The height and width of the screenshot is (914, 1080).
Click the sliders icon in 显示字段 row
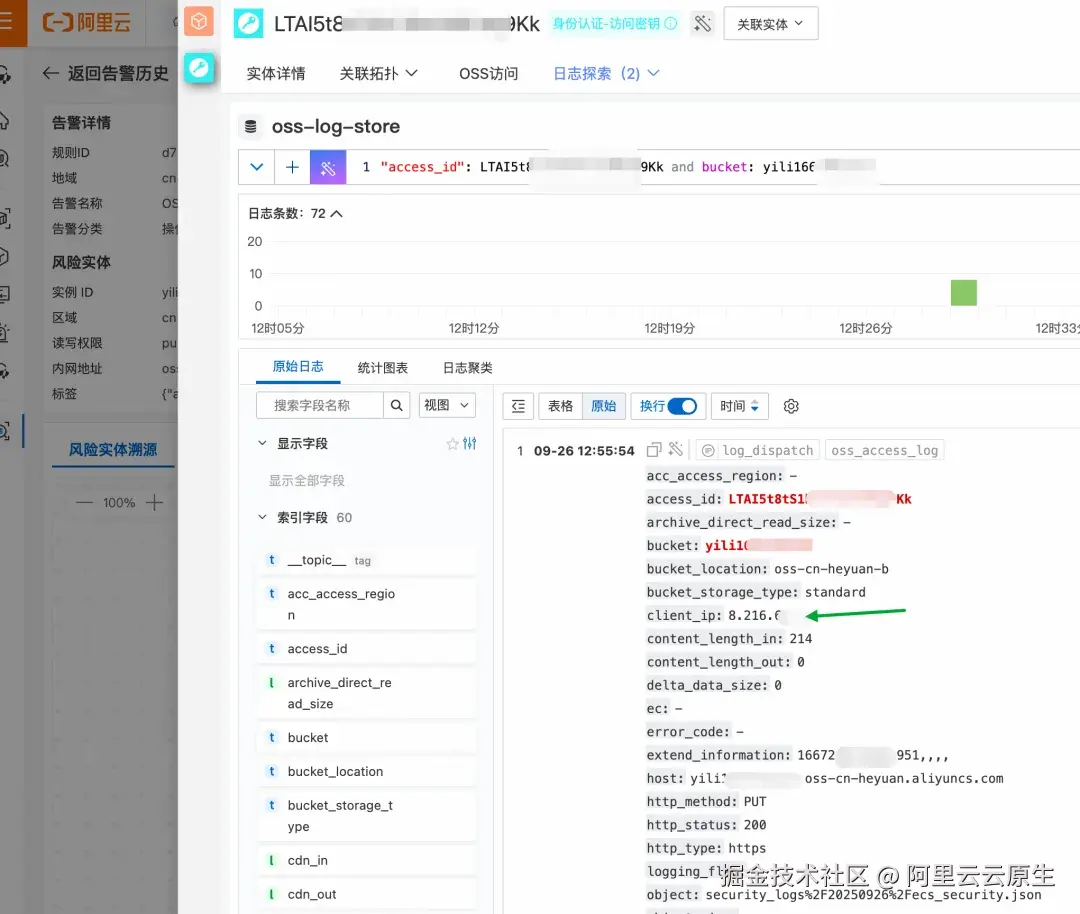(x=470, y=444)
